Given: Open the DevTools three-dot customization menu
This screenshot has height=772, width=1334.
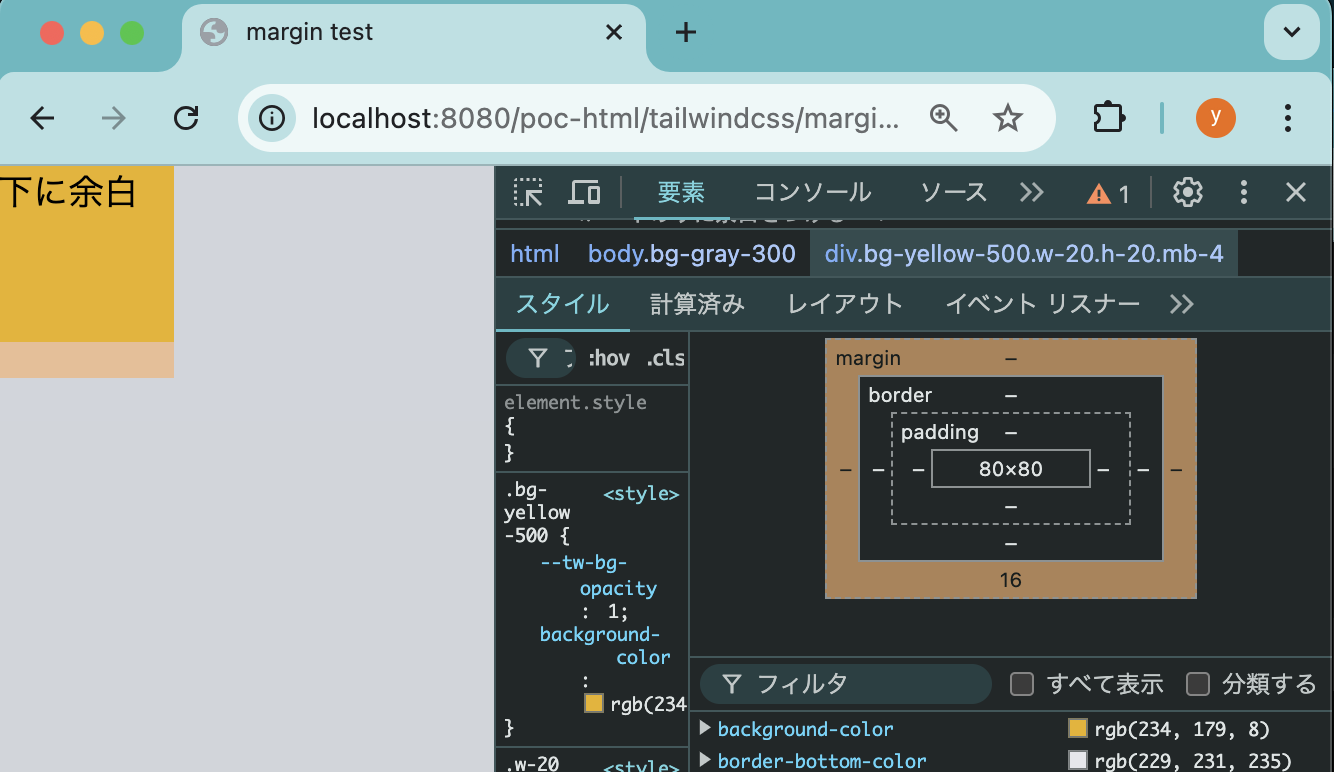Looking at the screenshot, I should pos(1243,192).
